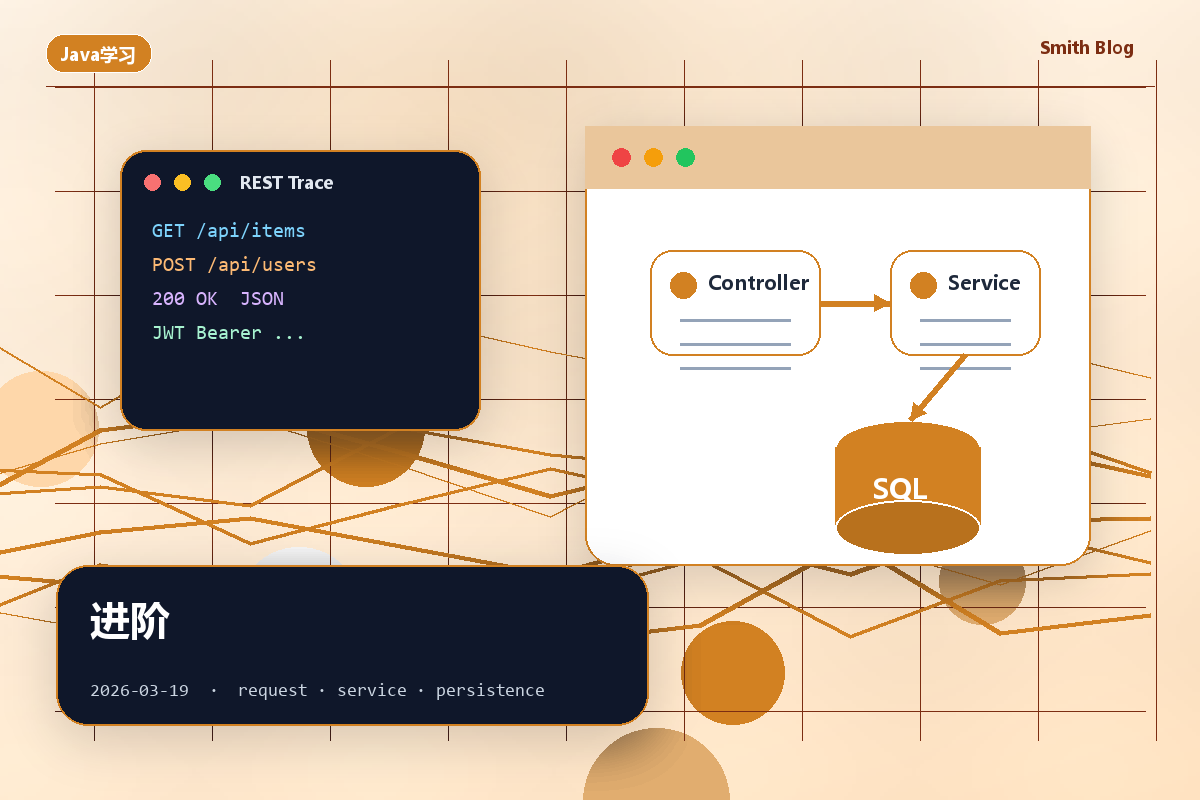1200x800 pixels.
Task: Select the GET /api/items line
Action: point(228,231)
